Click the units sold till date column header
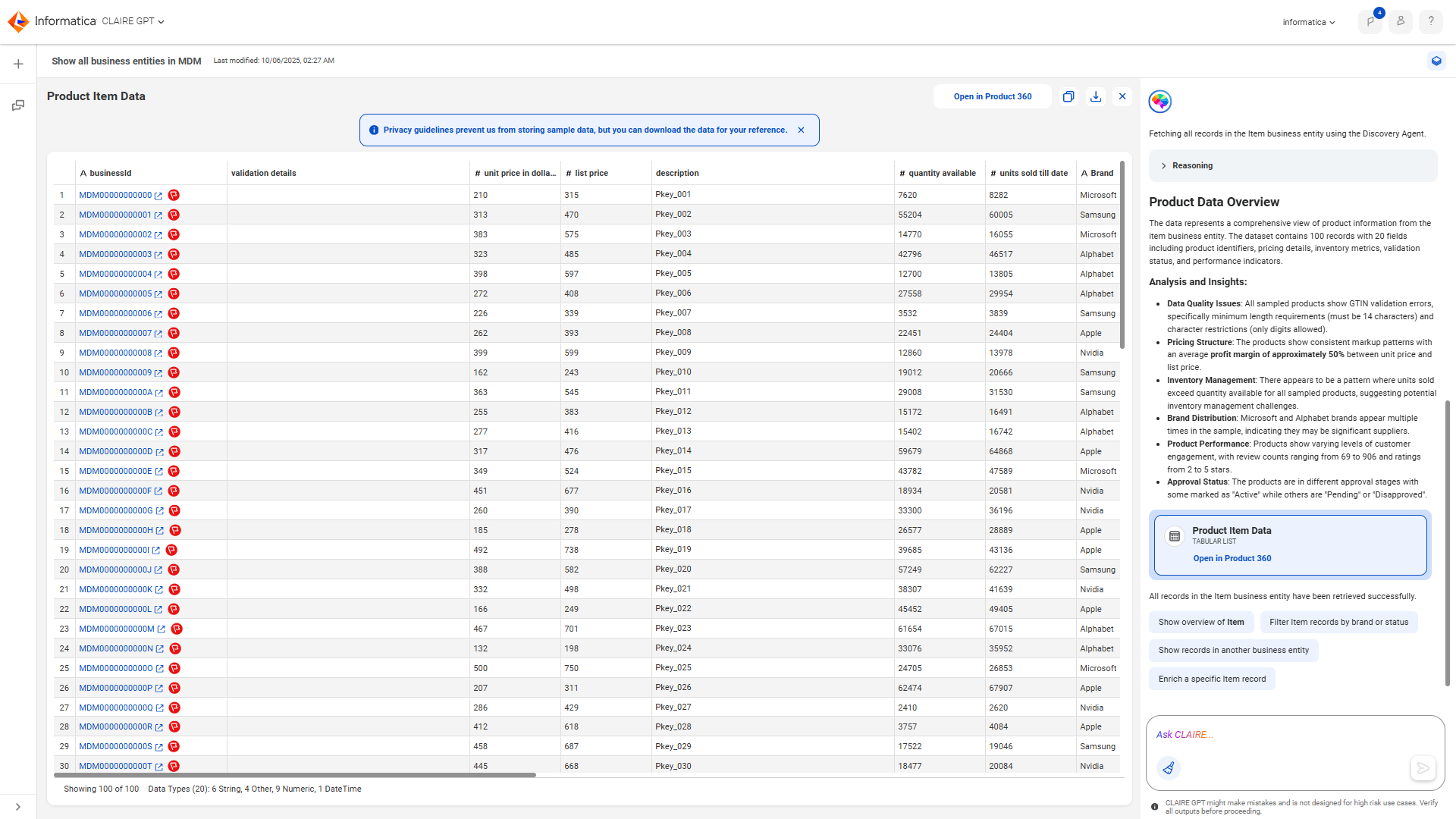The width and height of the screenshot is (1456, 819). coord(1031,173)
